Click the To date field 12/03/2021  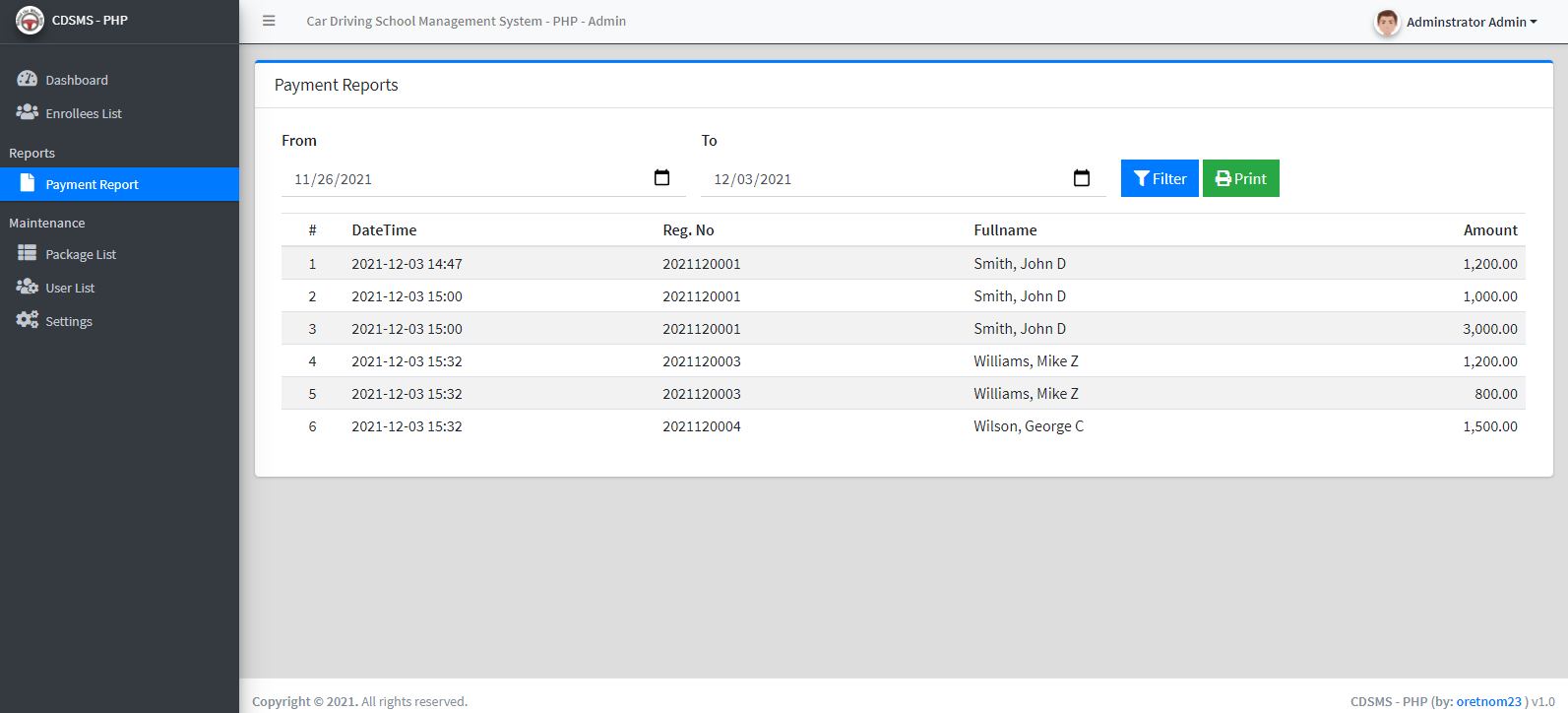[x=903, y=178]
